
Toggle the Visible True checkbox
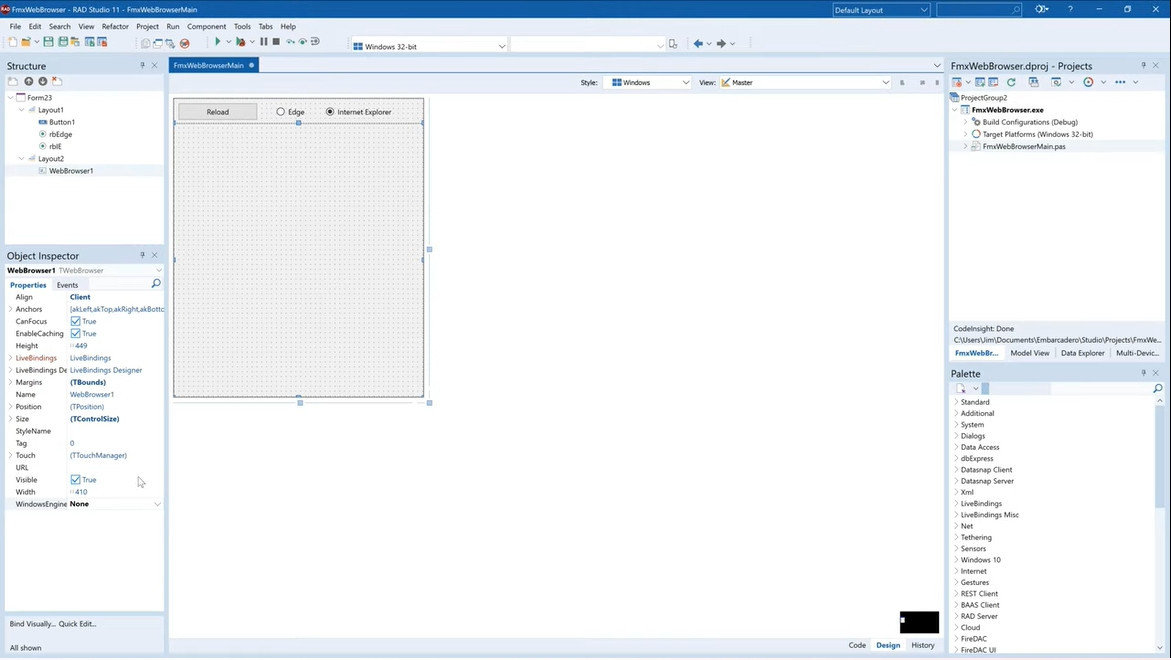click(75, 479)
